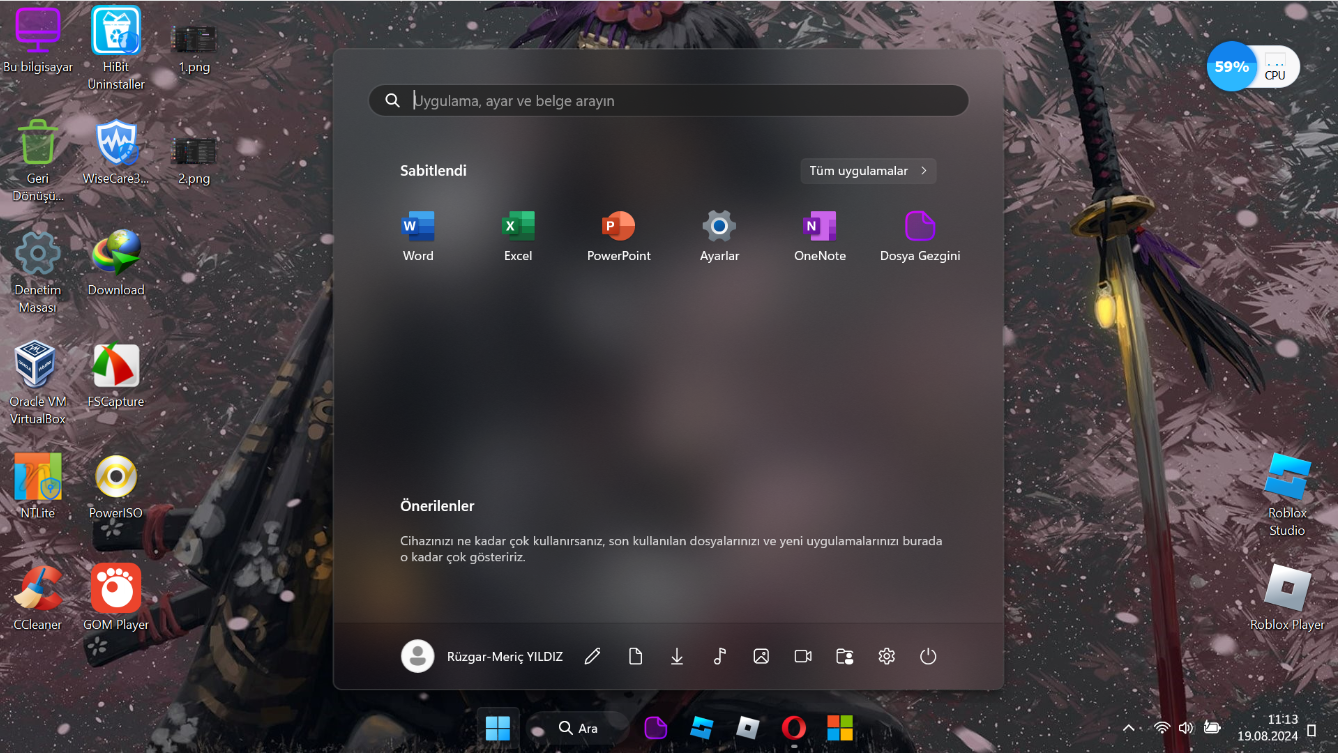
Task: Show all apps via Tüm uygulamalar
Action: coord(868,171)
